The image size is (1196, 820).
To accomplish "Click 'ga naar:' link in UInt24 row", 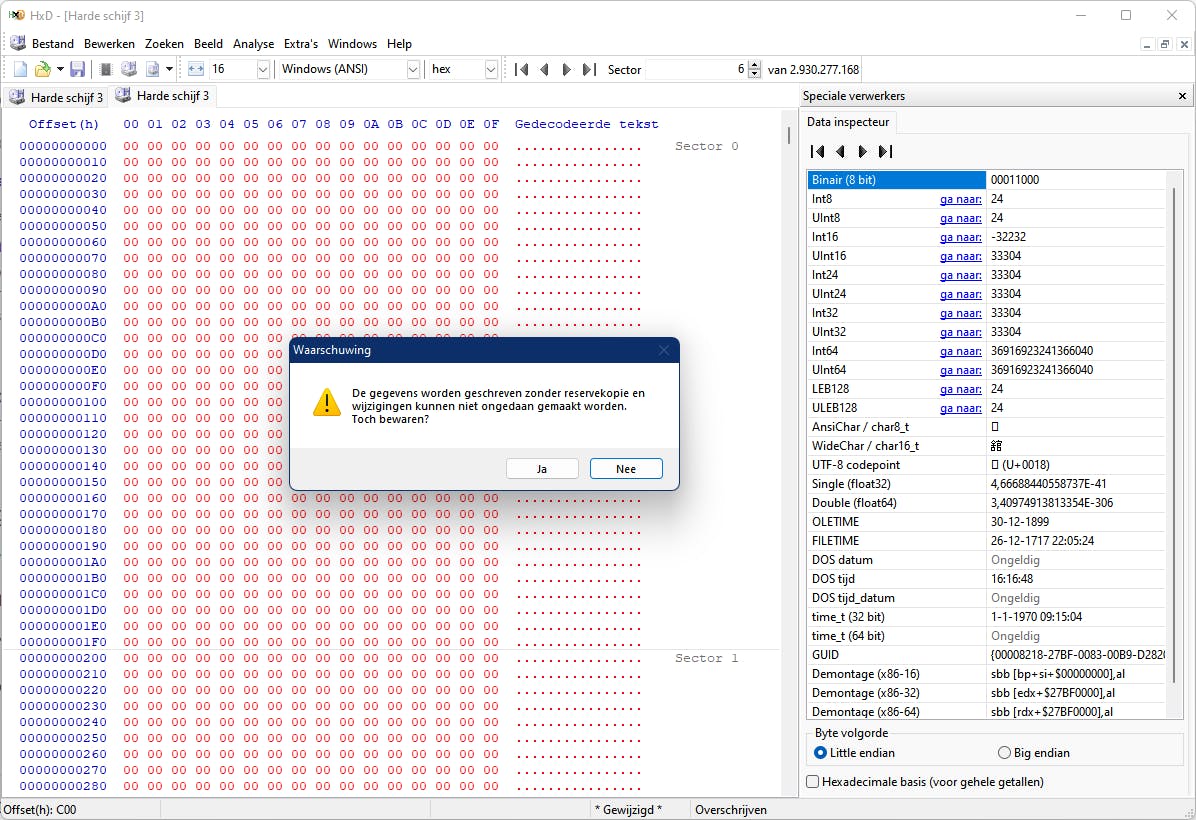I will click(x=960, y=294).
